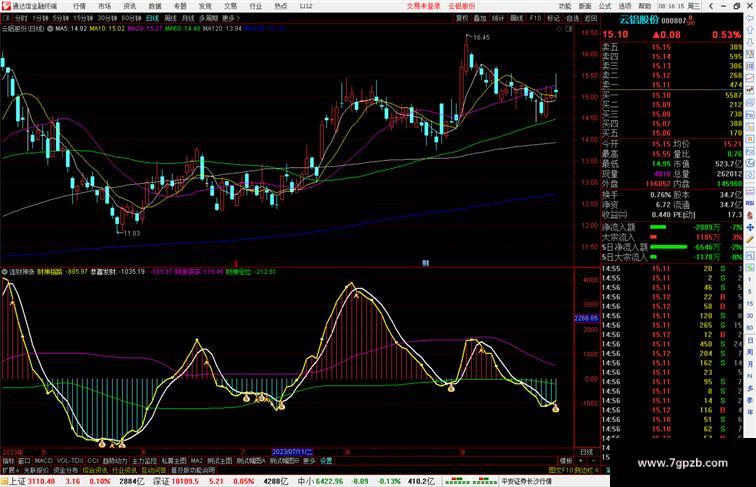Open the 模板 template dropdown
This screenshot has width=756, height=487.
coord(566,461)
